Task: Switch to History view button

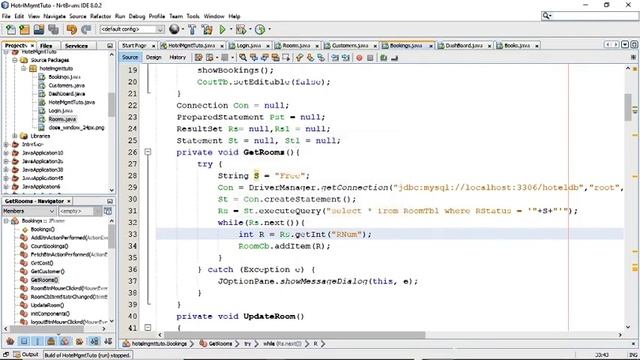Action: [178, 58]
